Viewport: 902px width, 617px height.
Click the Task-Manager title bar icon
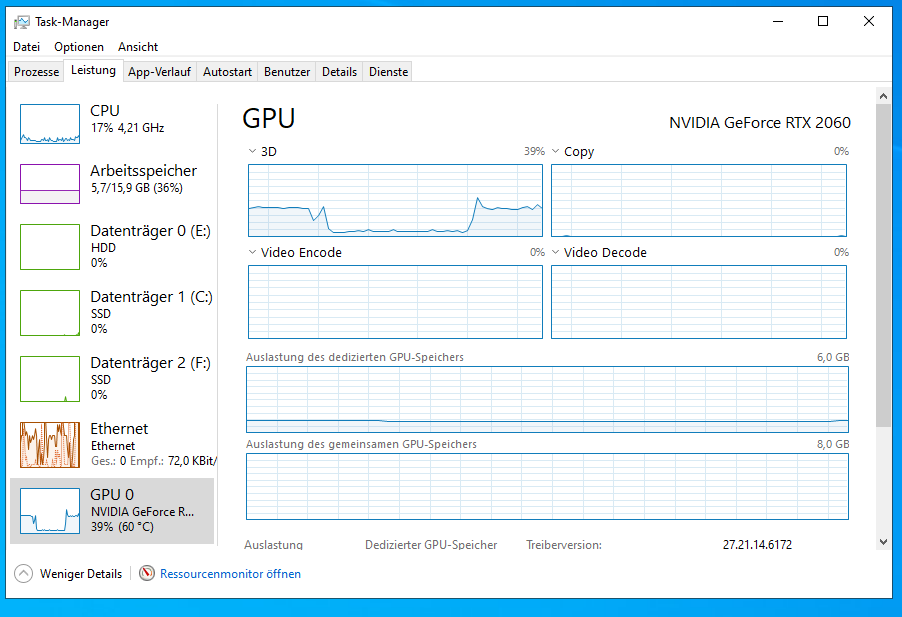click(x=21, y=22)
